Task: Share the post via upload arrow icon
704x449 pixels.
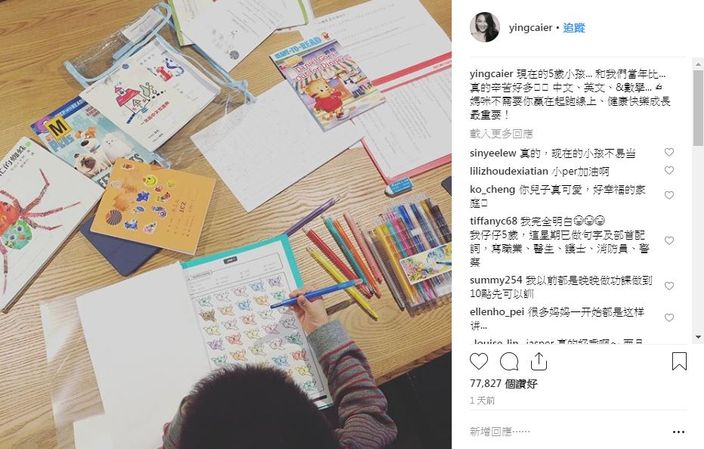Action: (538, 361)
